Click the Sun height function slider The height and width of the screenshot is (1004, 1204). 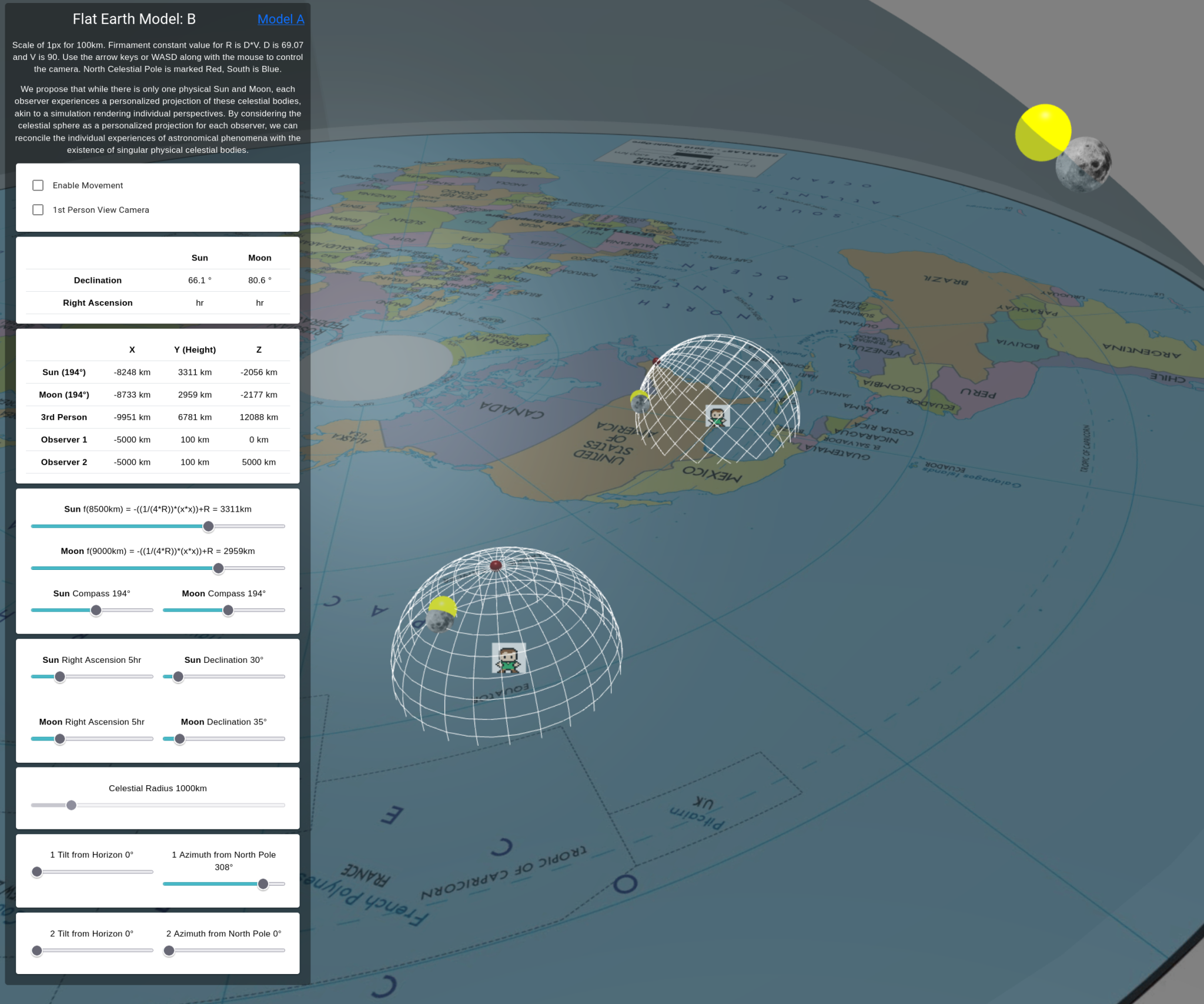208,526
